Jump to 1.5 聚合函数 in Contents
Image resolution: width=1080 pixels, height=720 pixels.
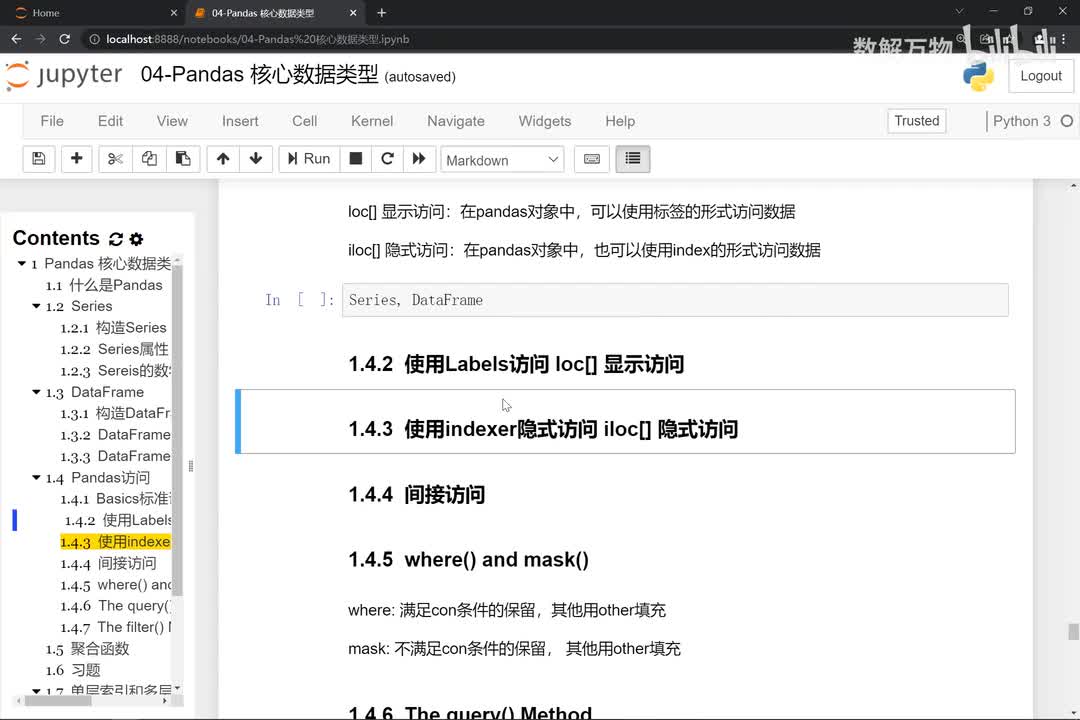[87, 649]
